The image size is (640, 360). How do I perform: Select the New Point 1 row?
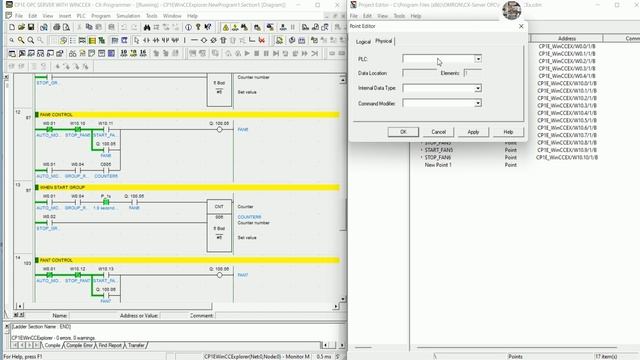tap(438, 165)
